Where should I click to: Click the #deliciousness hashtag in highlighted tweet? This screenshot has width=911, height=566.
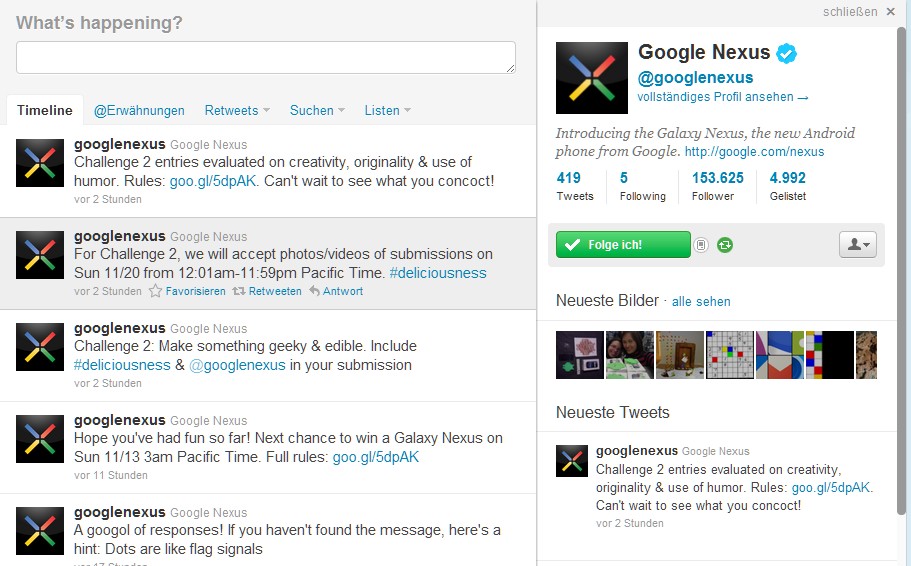point(437,273)
